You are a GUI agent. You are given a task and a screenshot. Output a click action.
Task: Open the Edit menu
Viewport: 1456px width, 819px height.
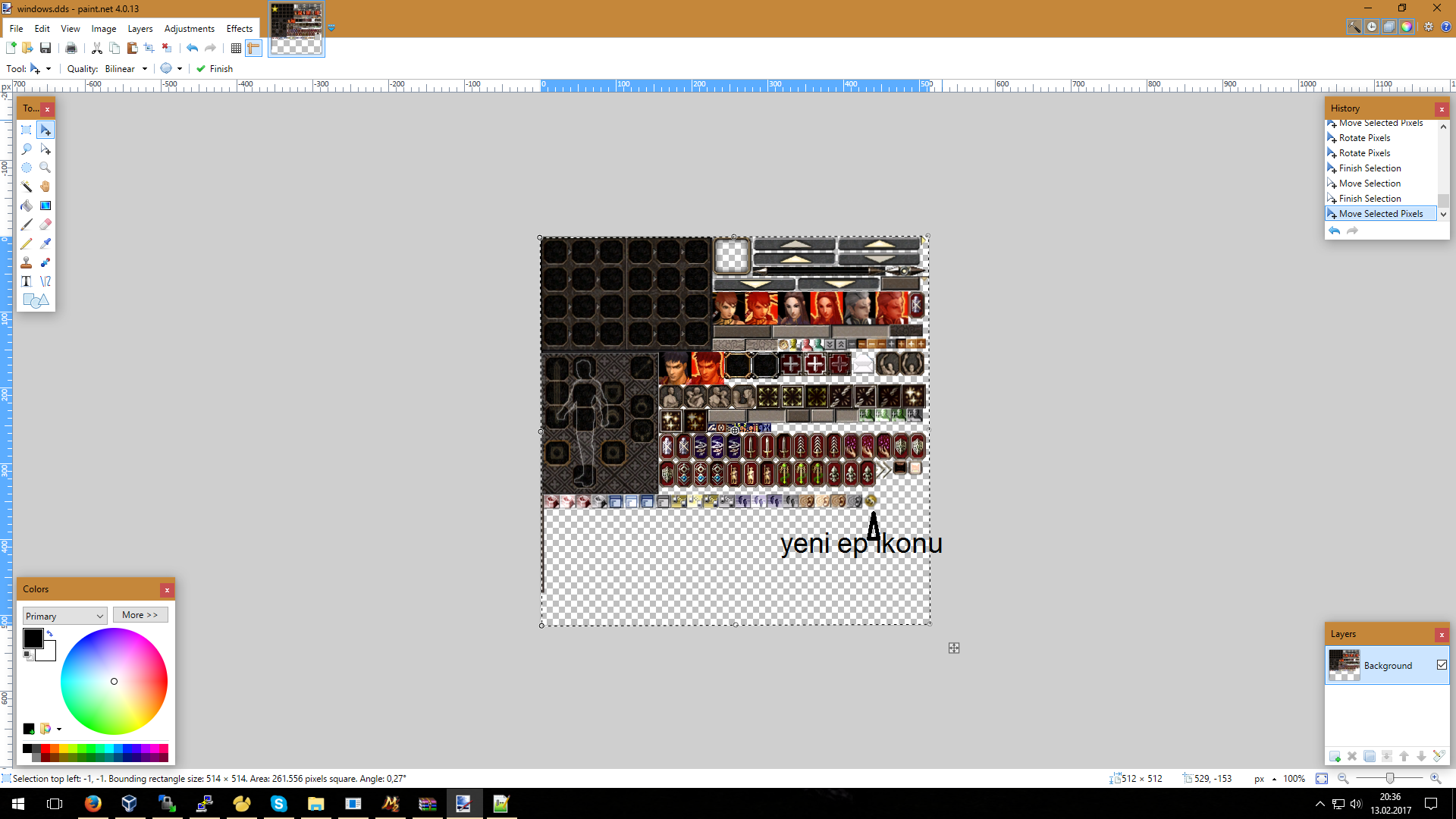[42, 28]
